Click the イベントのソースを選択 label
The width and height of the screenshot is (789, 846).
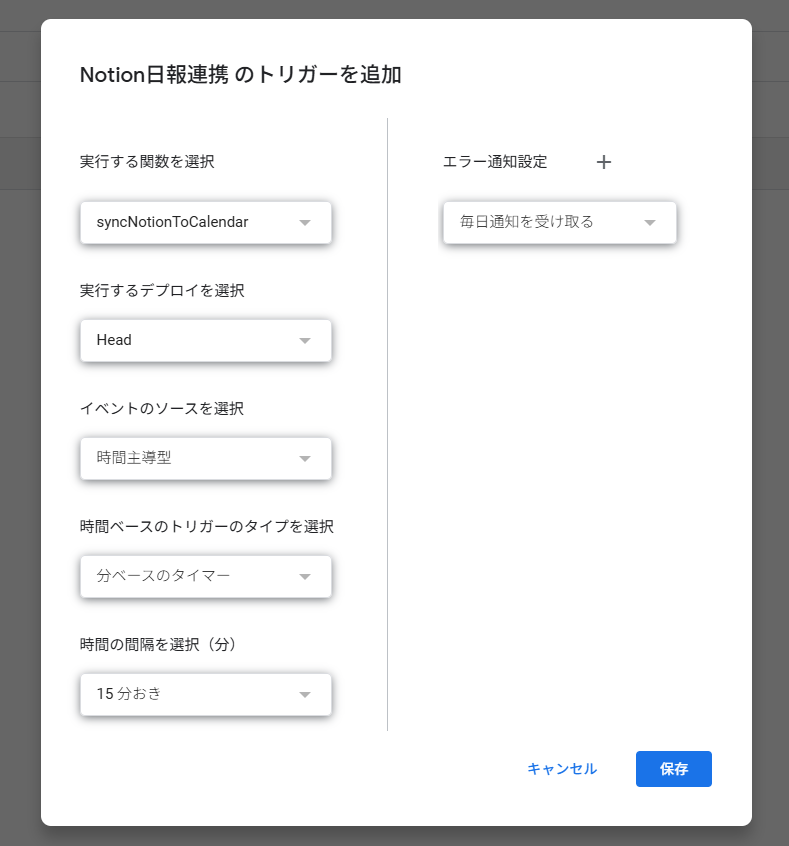click(162, 408)
